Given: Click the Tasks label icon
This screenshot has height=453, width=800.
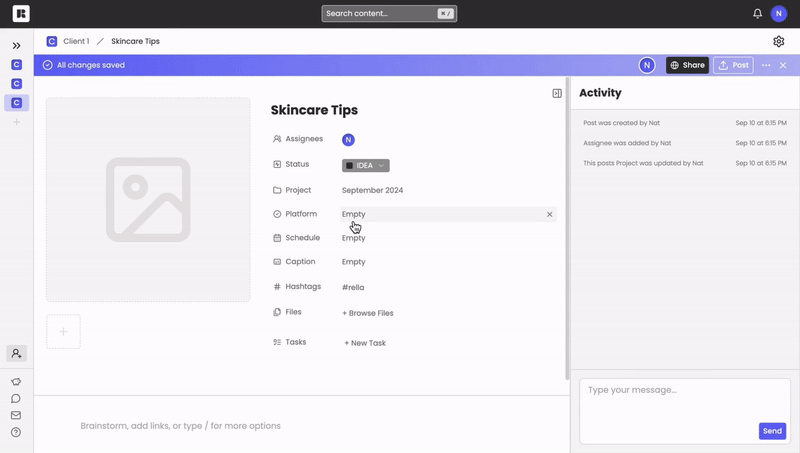Looking at the screenshot, I should [x=277, y=342].
